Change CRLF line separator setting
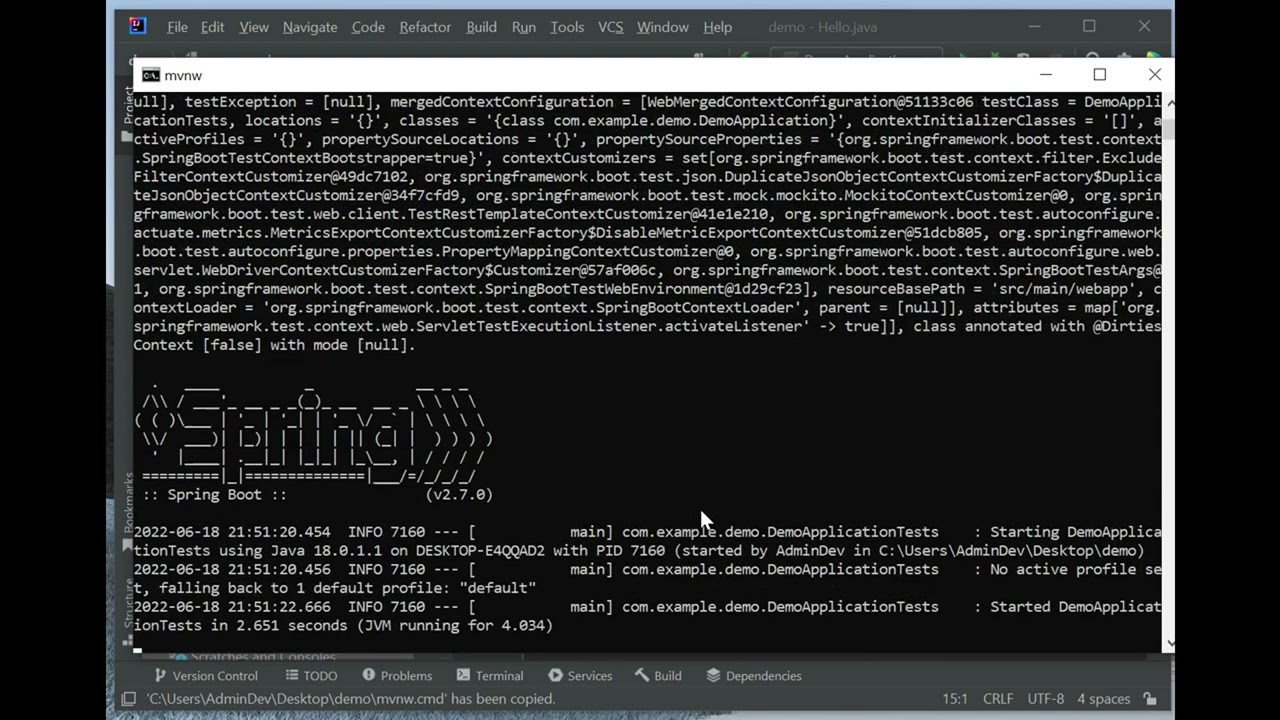Image resolution: width=1280 pixels, height=720 pixels. (998, 699)
